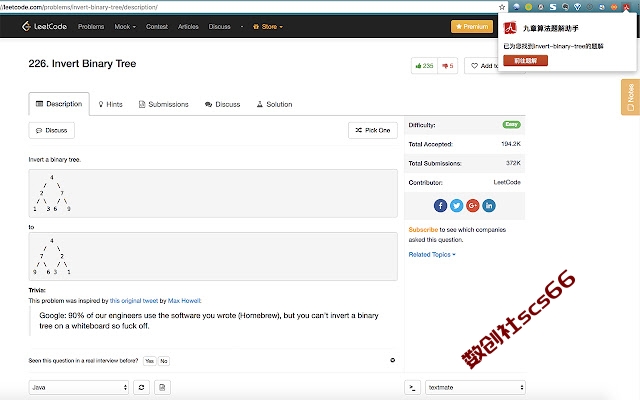Open the textmate editor theme dropdown
This screenshot has width=640, height=400.
pos(475,387)
